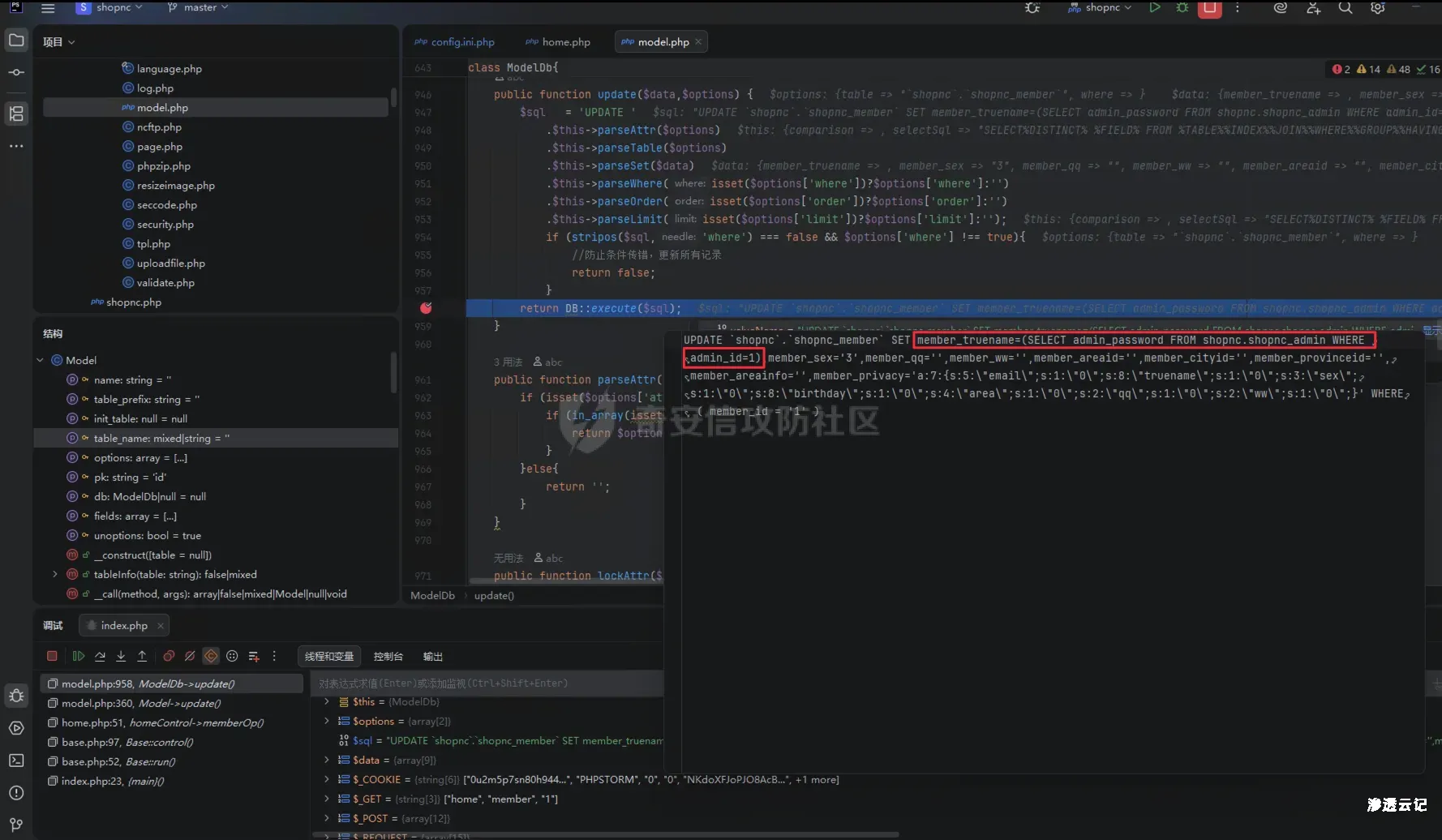The image size is (1442, 840).
Task: Click the Step Into debug icon
Action: click(121, 656)
